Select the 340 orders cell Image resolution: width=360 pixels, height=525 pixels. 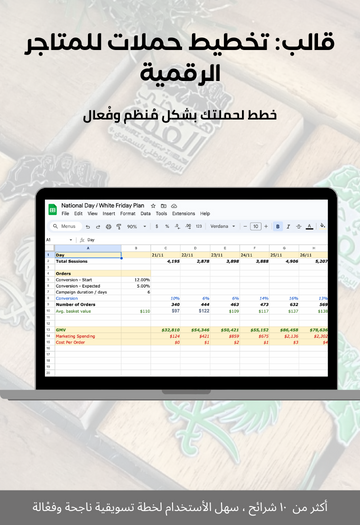166,305
